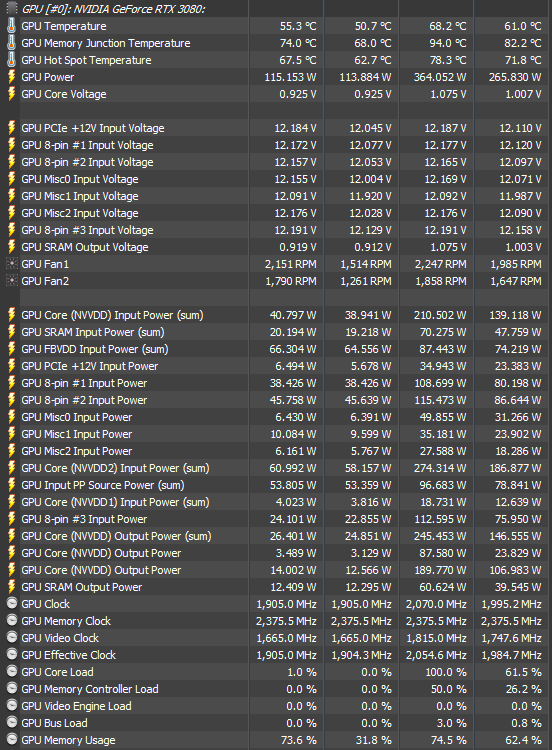Select GPU Effective Clock value '1,904.3 MHz'

coord(361,655)
